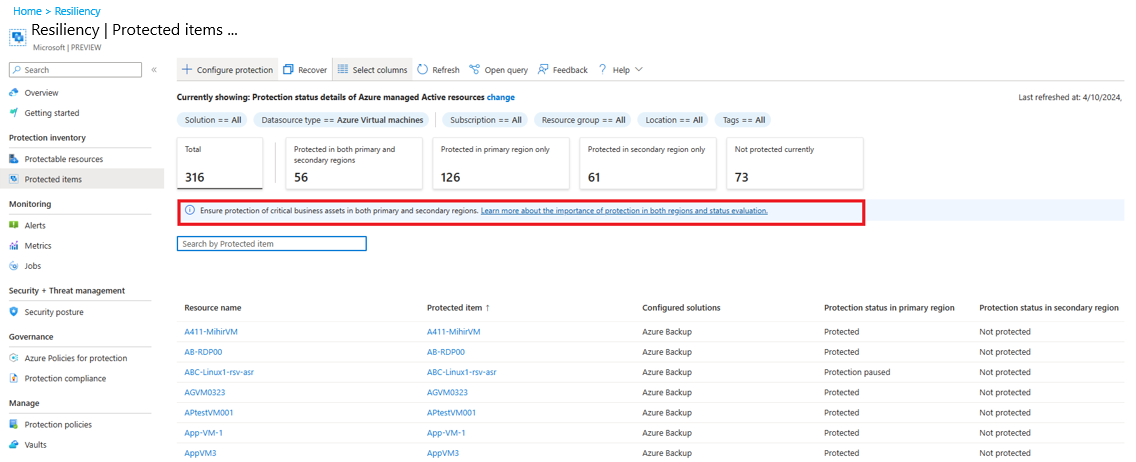Screen dimensions: 1136x462
Task: Click the Alerts icon in sidebar
Action: pos(14,225)
